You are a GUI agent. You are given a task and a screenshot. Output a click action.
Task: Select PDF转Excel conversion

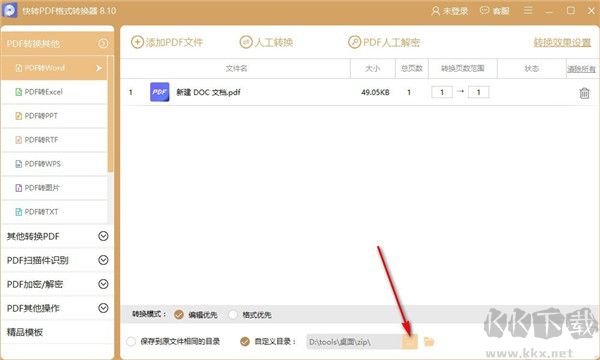(x=54, y=92)
